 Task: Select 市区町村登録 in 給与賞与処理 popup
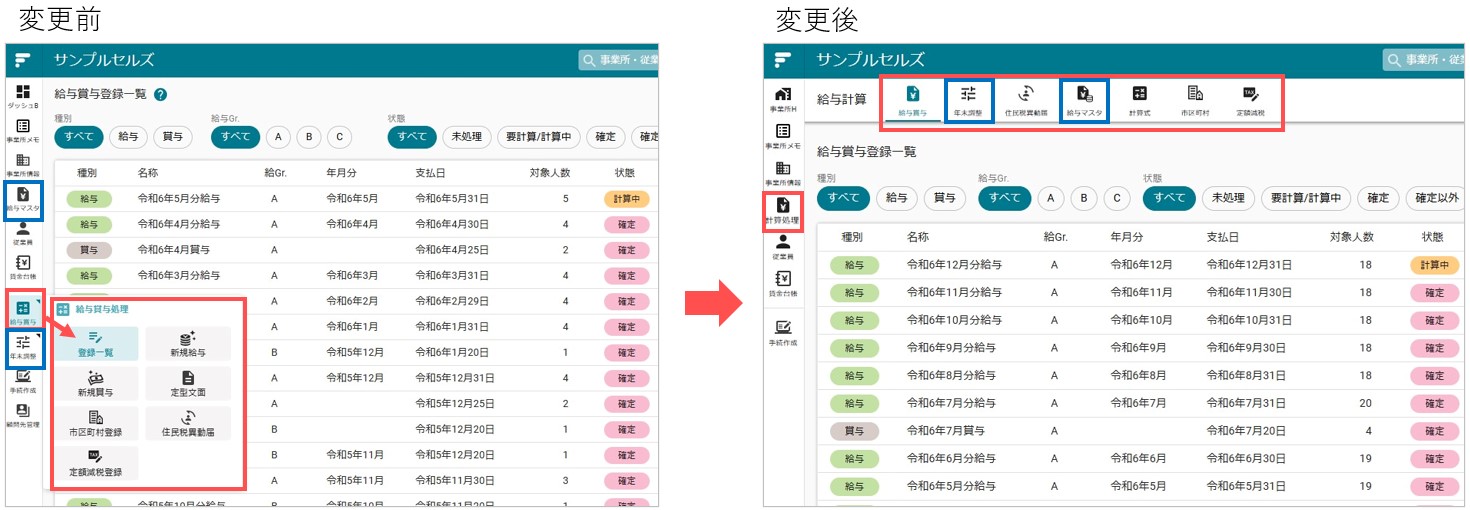click(x=96, y=424)
